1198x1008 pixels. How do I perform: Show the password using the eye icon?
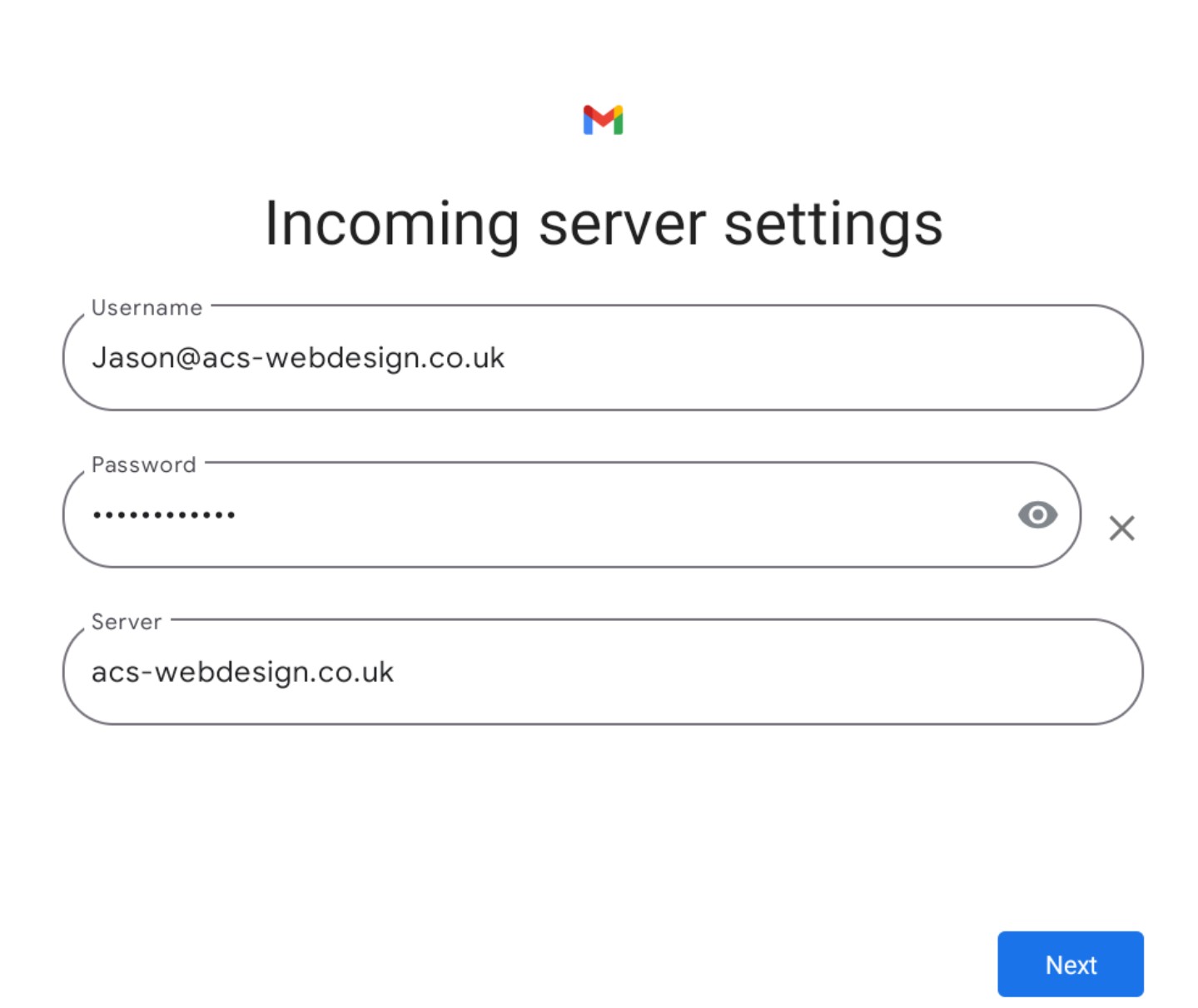(1037, 515)
